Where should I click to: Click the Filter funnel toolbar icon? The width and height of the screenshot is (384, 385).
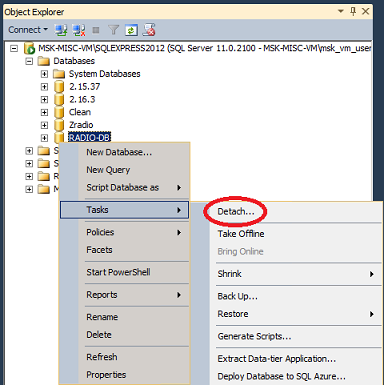114,30
